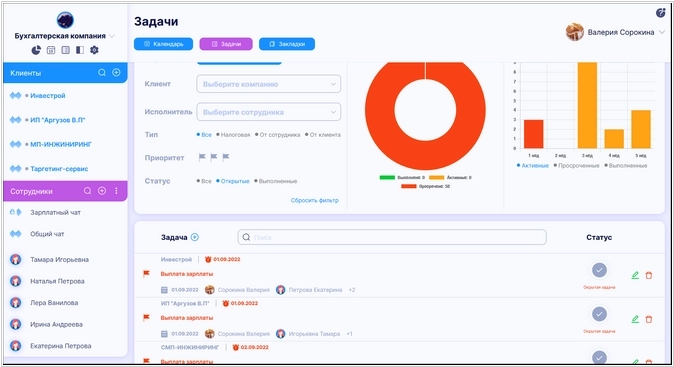Click Сбросить фильтр link

(315, 200)
